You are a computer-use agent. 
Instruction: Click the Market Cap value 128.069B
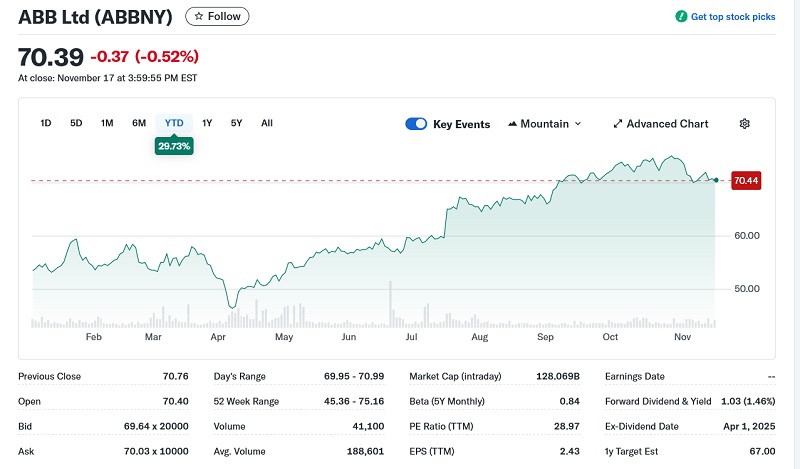(x=558, y=377)
